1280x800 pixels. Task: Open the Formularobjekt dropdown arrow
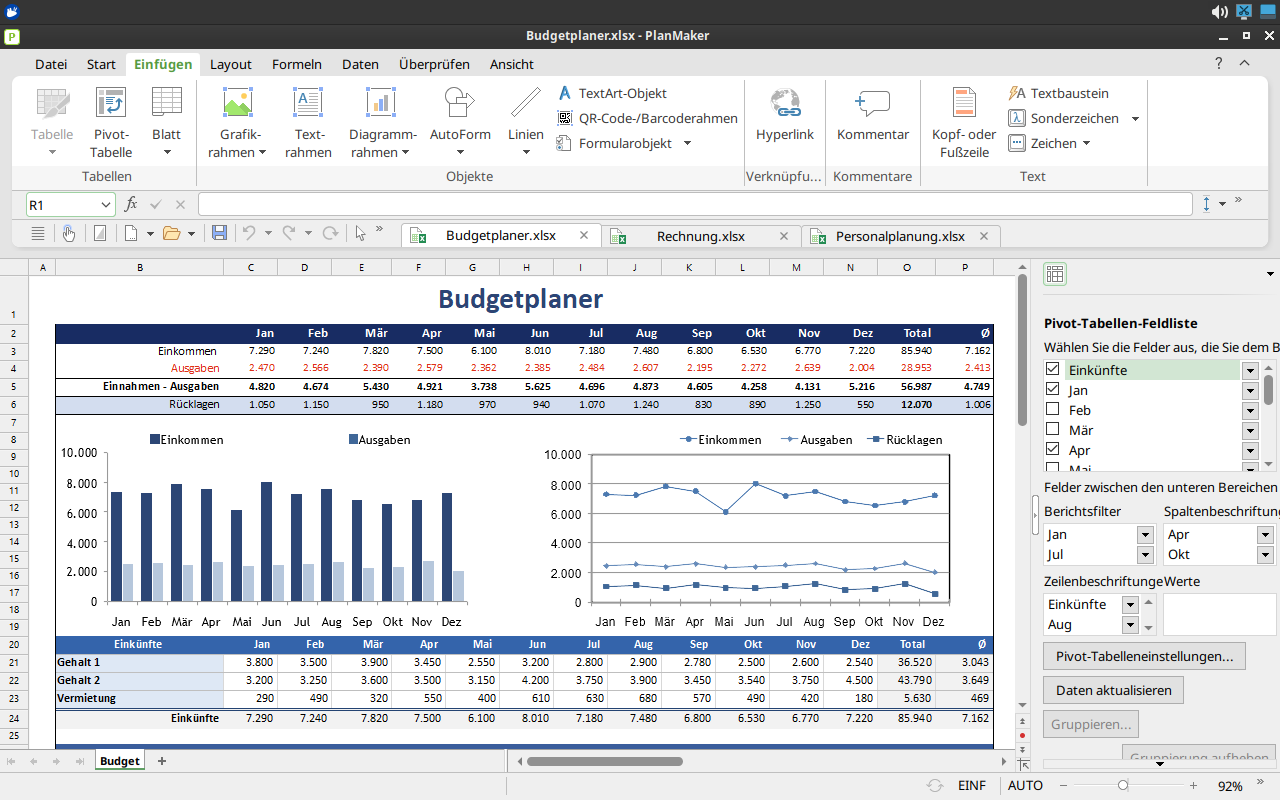coord(687,143)
